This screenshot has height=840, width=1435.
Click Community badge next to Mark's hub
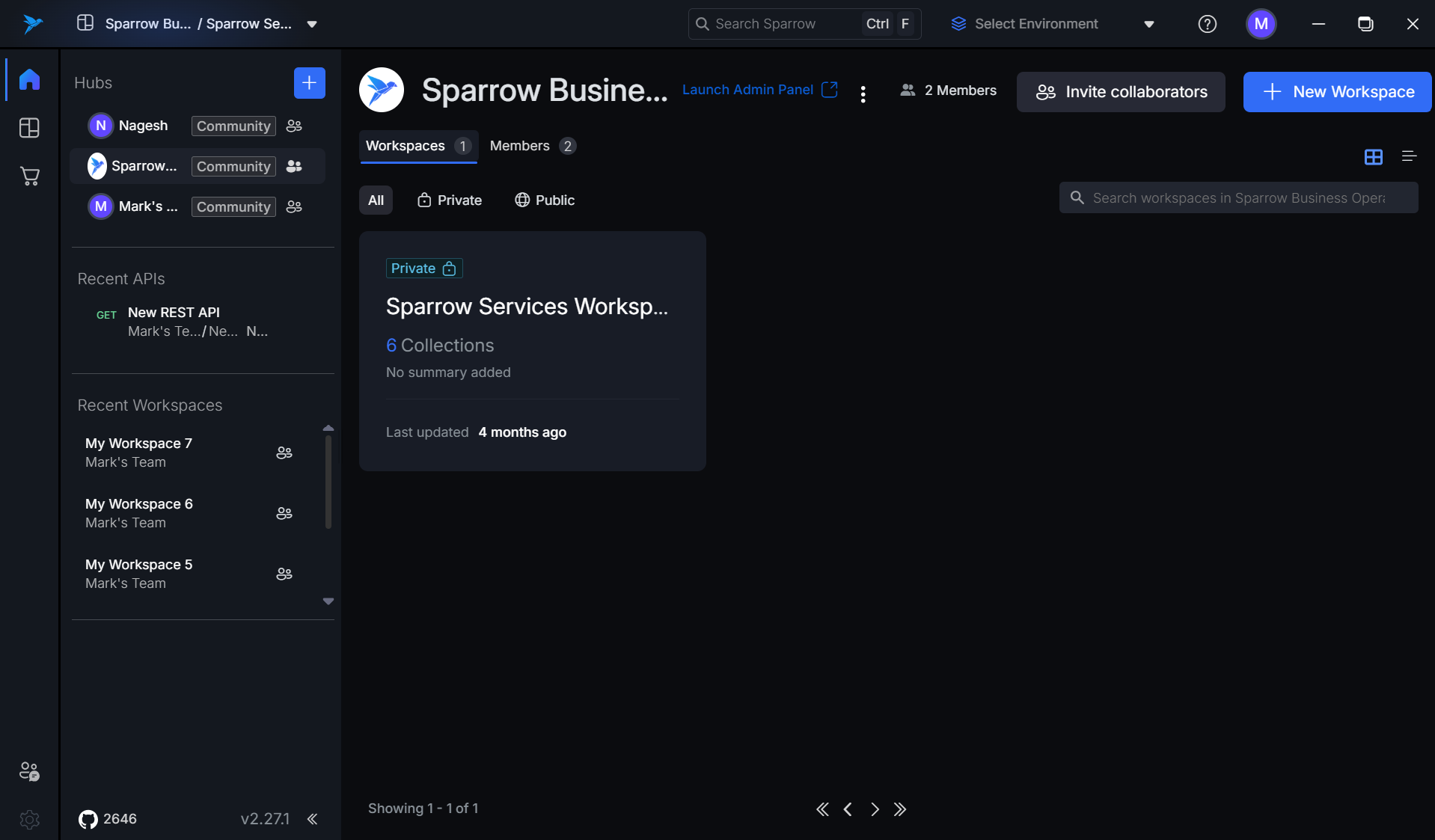[233, 207]
